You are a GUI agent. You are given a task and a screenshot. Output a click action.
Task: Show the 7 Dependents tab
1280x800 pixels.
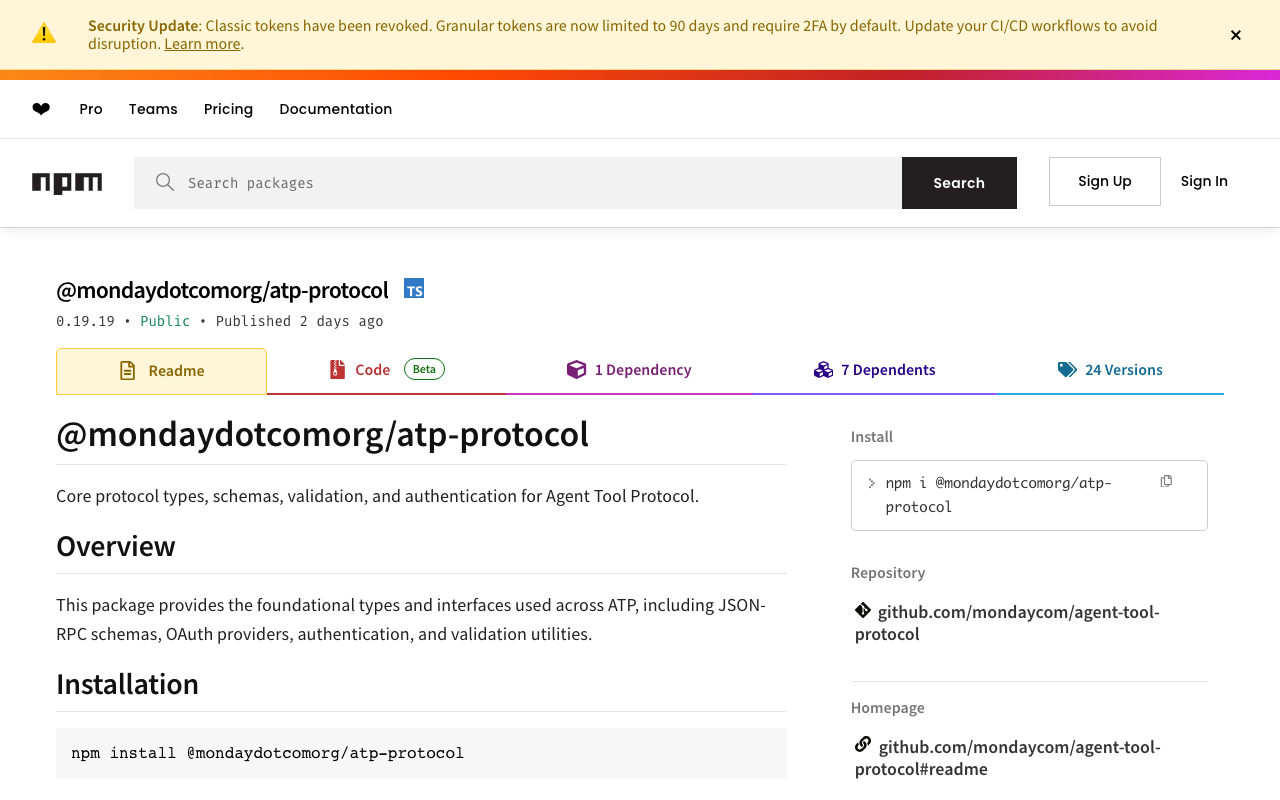[x=875, y=370]
